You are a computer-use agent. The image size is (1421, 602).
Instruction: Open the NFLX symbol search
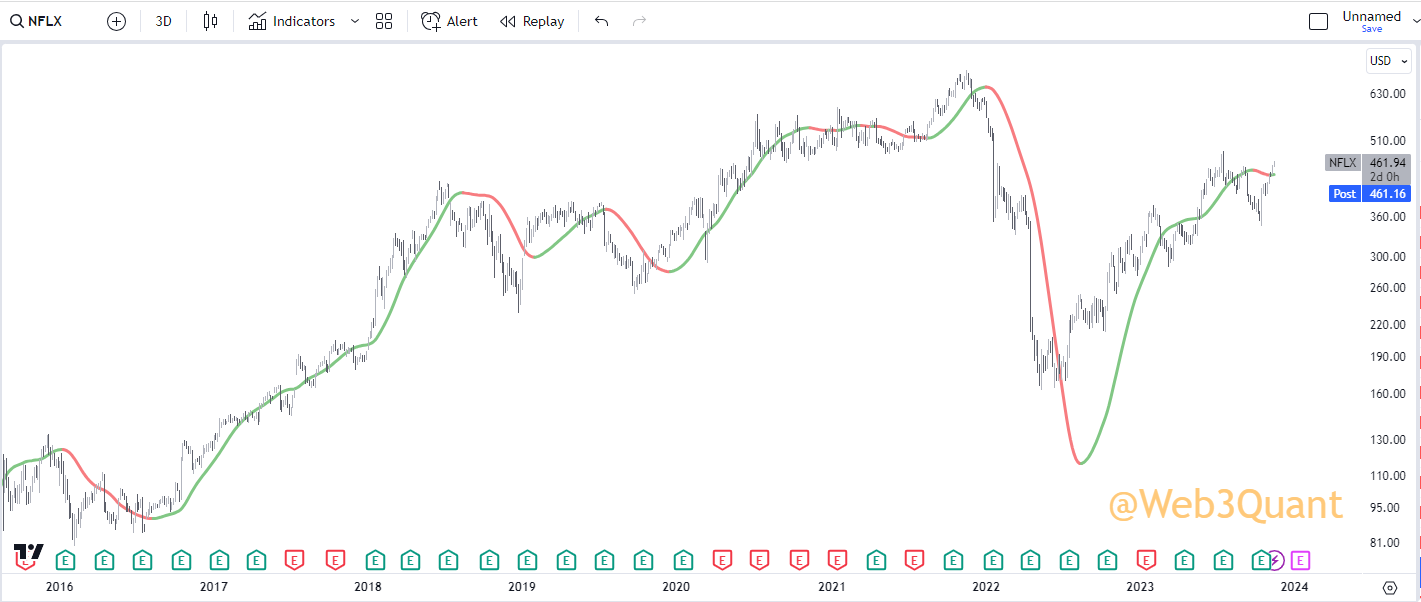[x=37, y=21]
